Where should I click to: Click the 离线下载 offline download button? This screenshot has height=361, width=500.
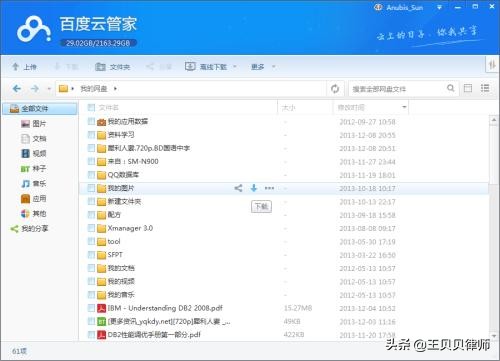pos(206,67)
